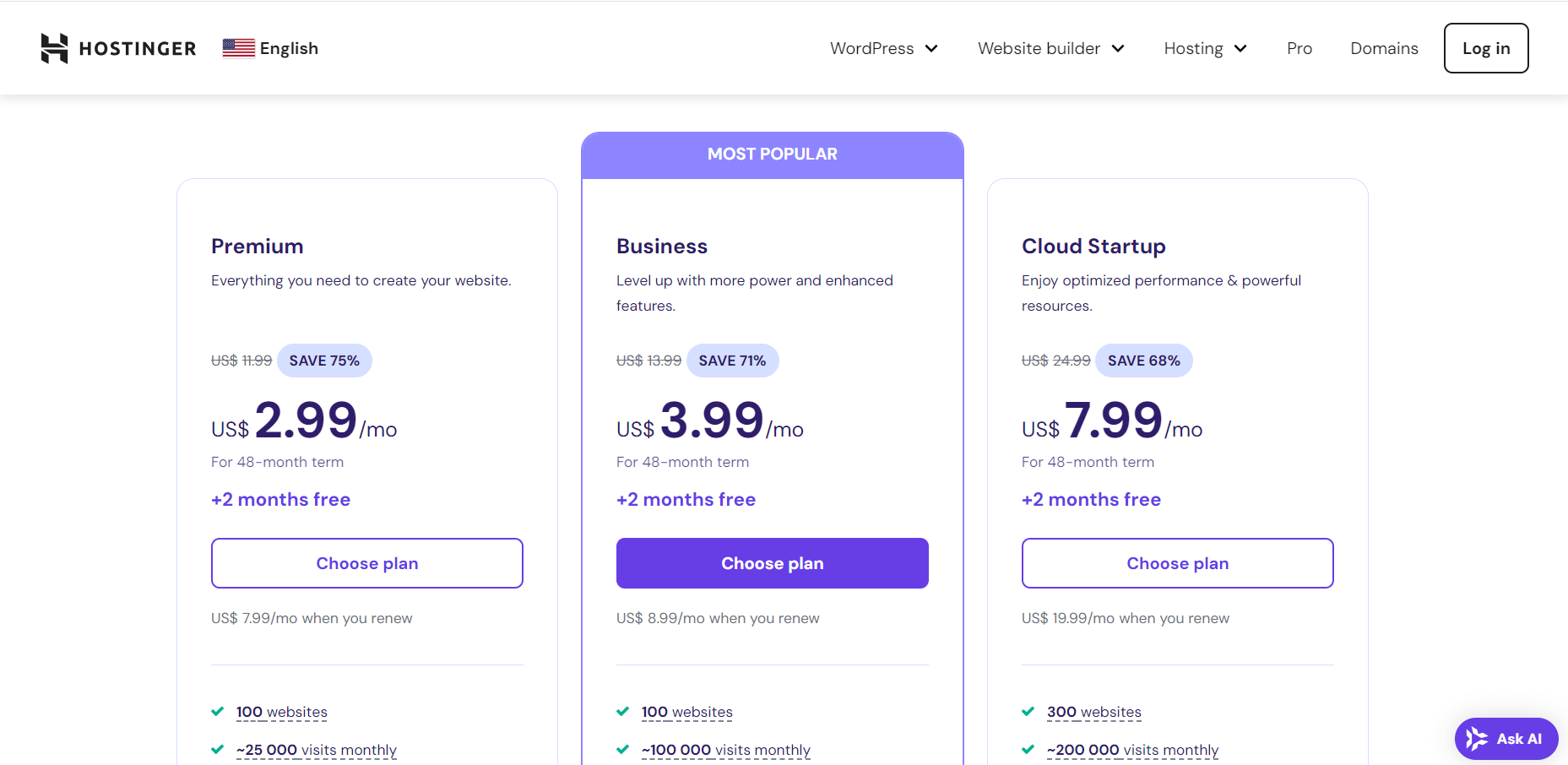Click the ~200 000 visits monthly link
1568x765 pixels.
tap(1132, 749)
